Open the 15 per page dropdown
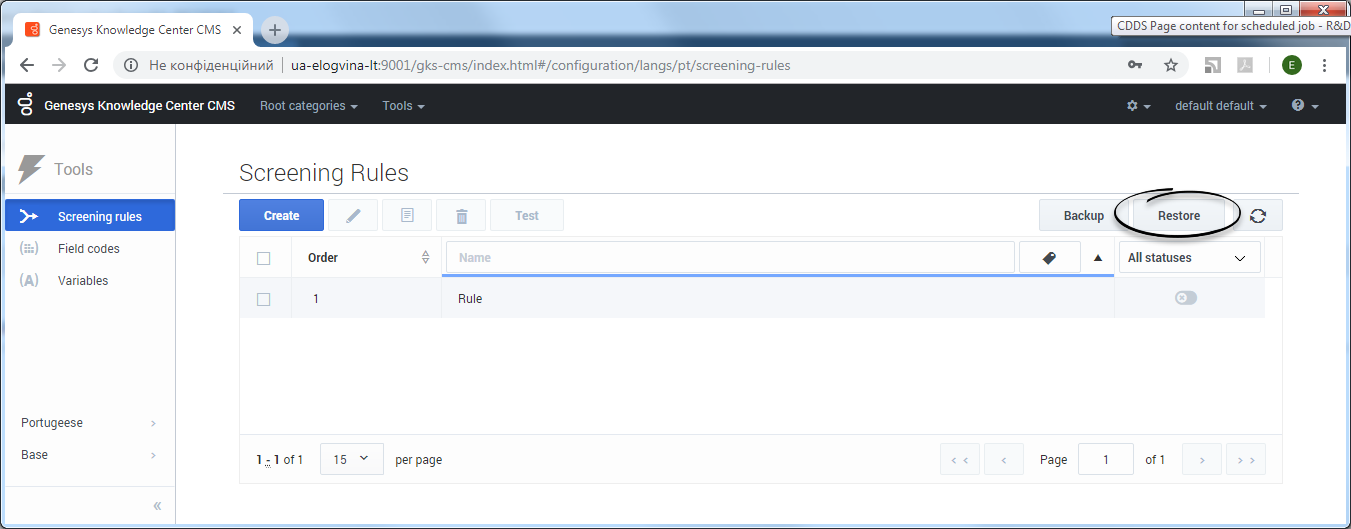1351x529 pixels. 351,459
